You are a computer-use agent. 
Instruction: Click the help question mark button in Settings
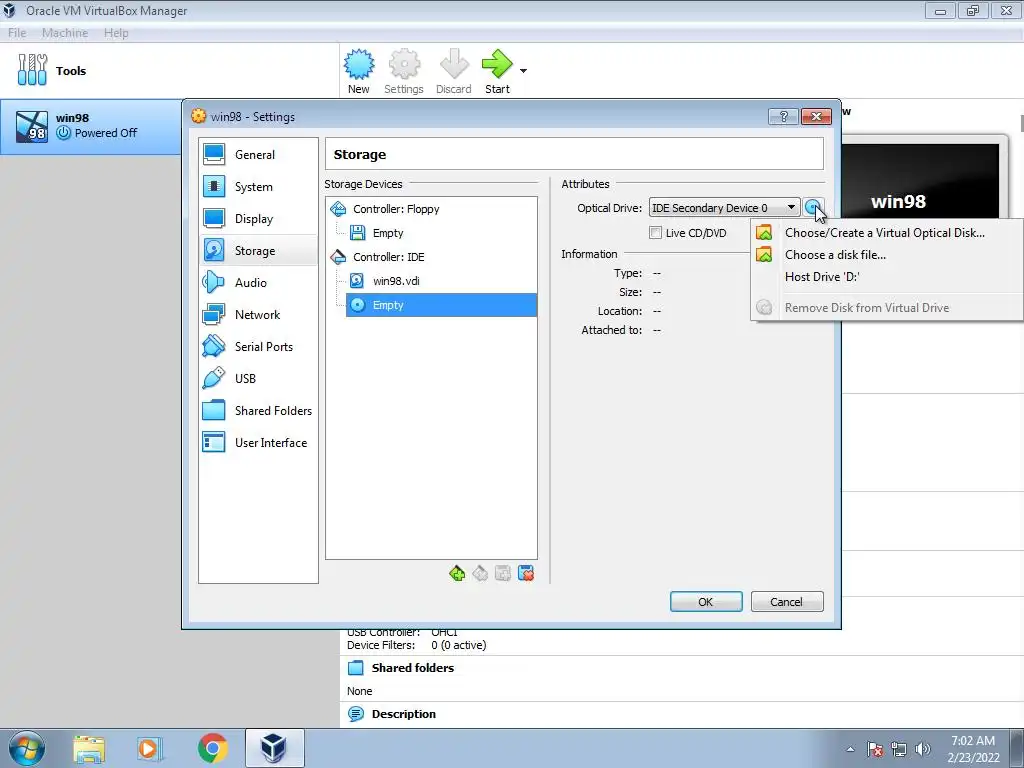tap(784, 117)
